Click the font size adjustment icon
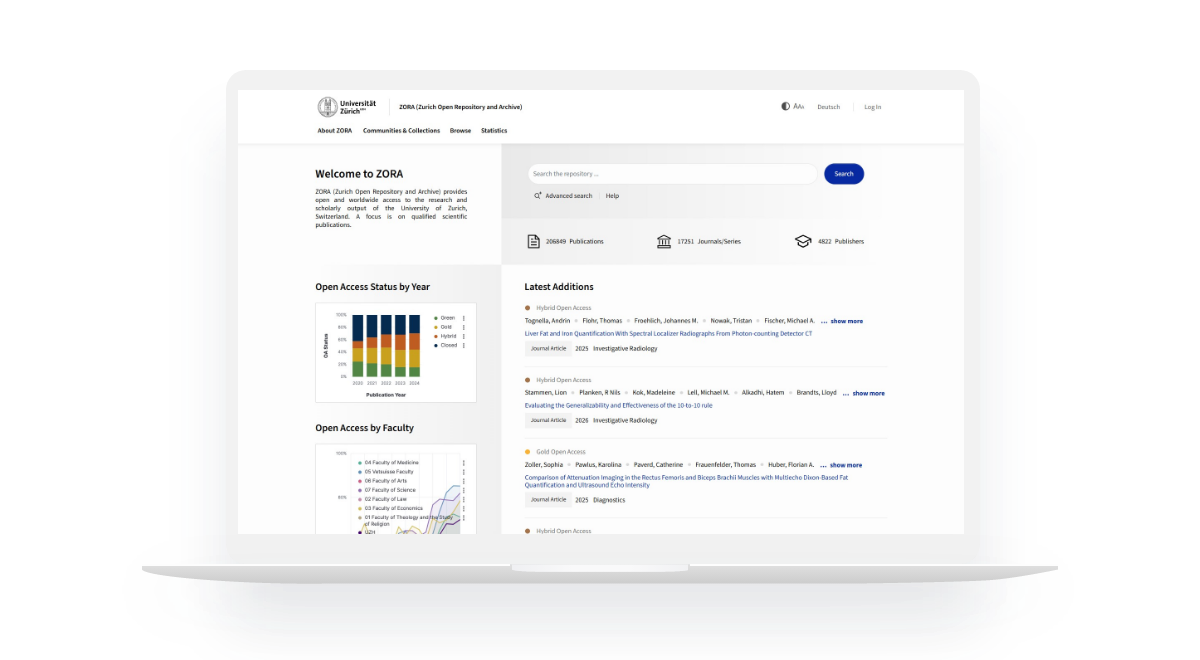The height and width of the screenshot is (660, 1200). pyautogui.click(x=799, y=107)
